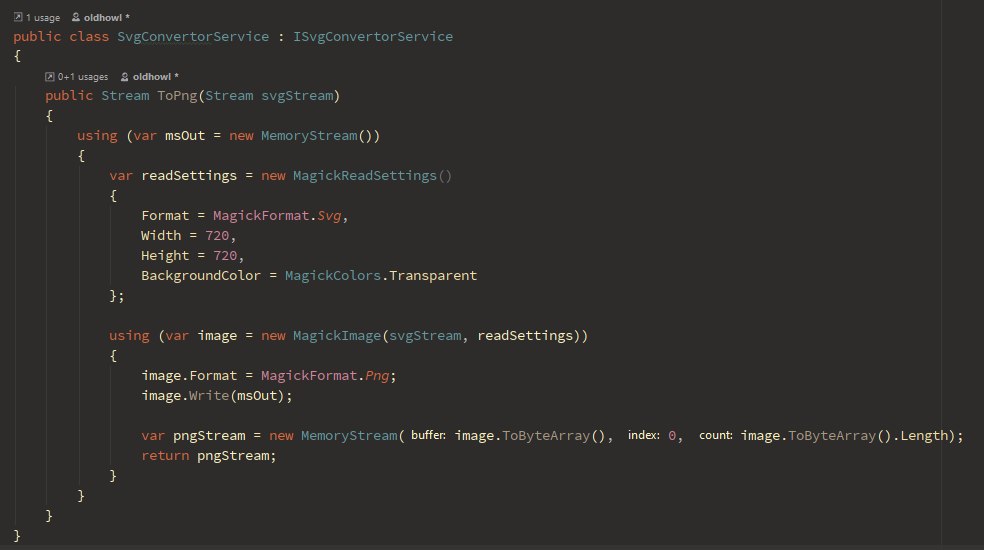Open class-level 'oldhowl *' author annotation

click(107, 18)
